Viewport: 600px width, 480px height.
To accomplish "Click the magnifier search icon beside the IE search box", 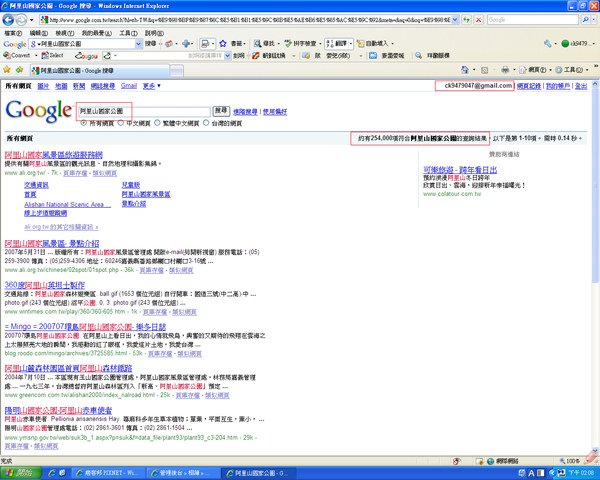I will (585, 20).
